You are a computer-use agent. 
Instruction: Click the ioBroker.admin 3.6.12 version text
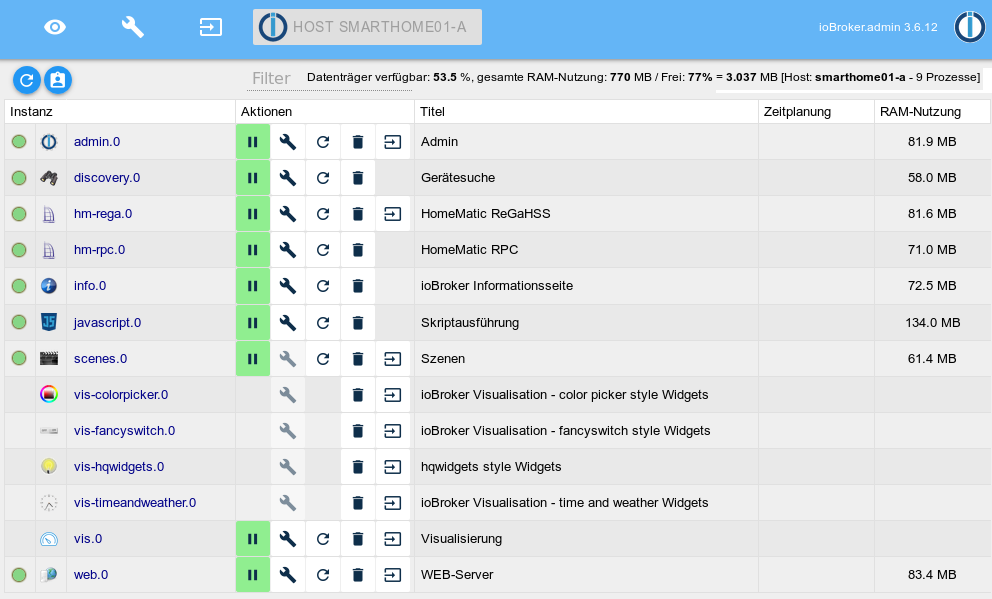point(878,27)
